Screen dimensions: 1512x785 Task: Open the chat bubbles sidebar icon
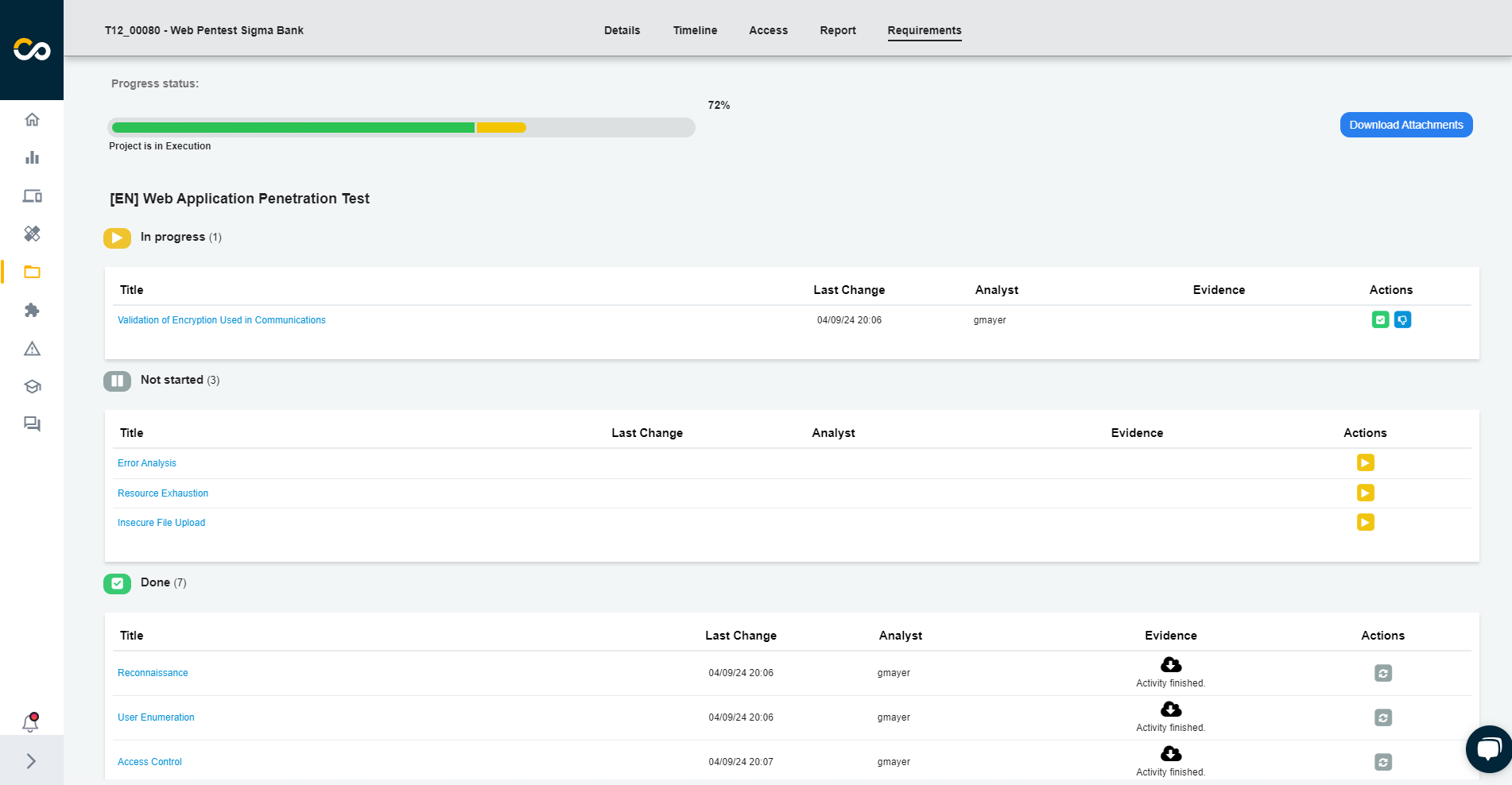coord(32,424)
